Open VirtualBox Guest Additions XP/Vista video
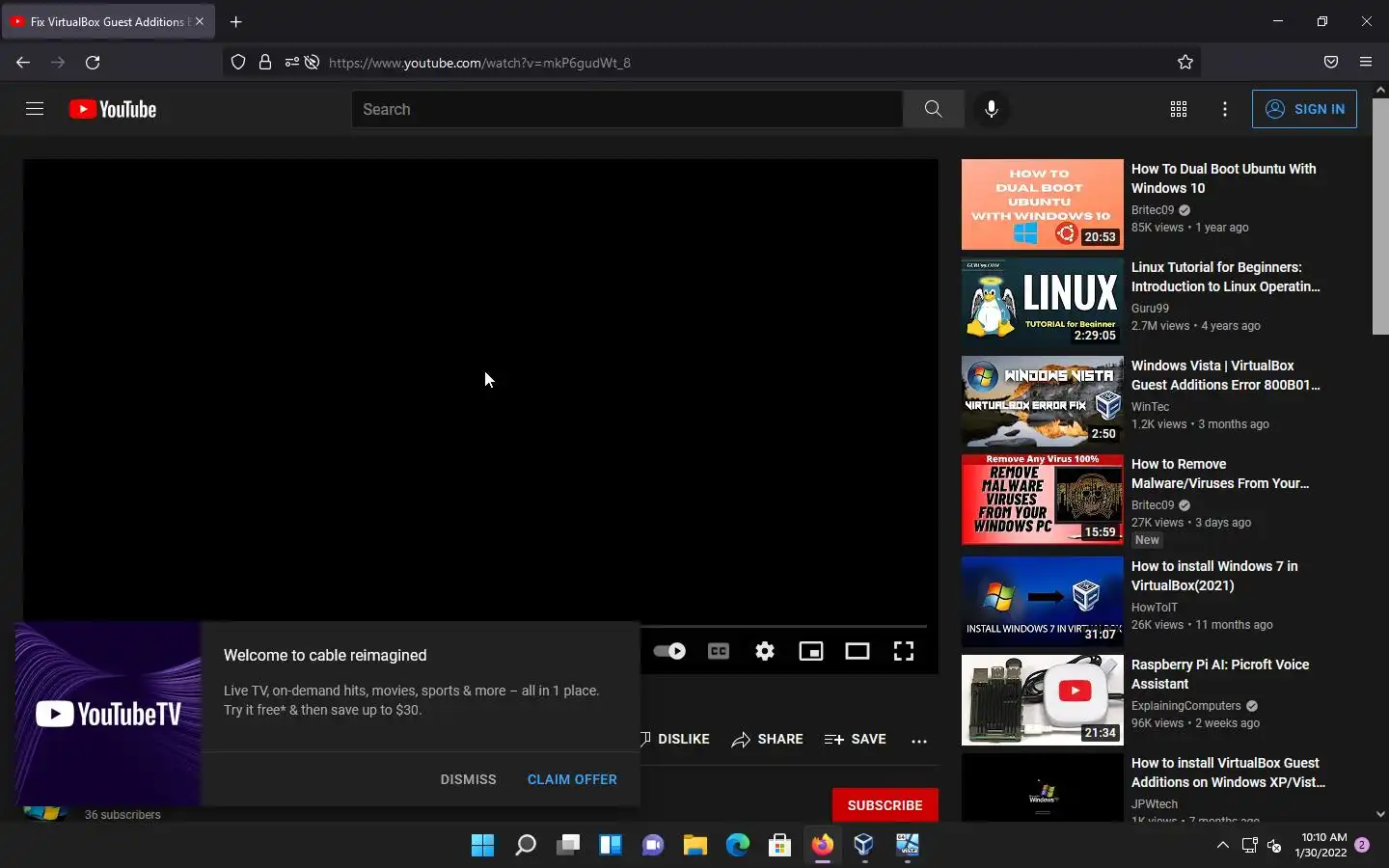 pyautogui.click(x=1228, y=773)
